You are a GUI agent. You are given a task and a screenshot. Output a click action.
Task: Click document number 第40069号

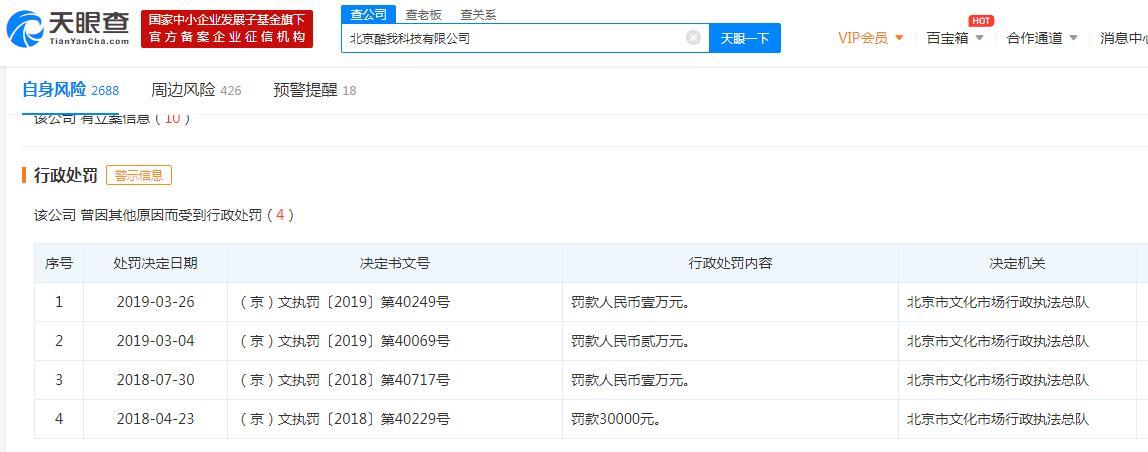[x=415, y=341]
